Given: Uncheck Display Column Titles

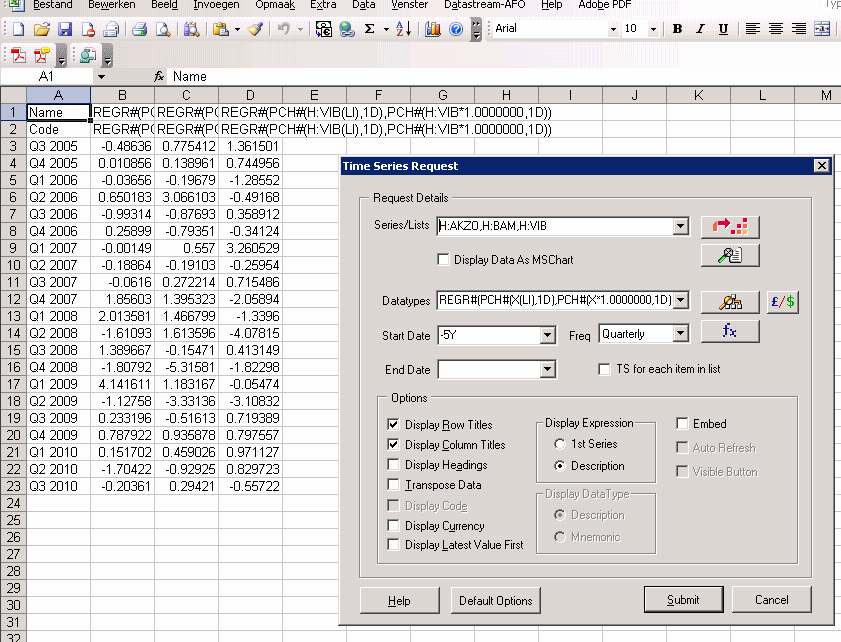Looking at the screenshot, I should pyautogui.click(x=393, y=445).
